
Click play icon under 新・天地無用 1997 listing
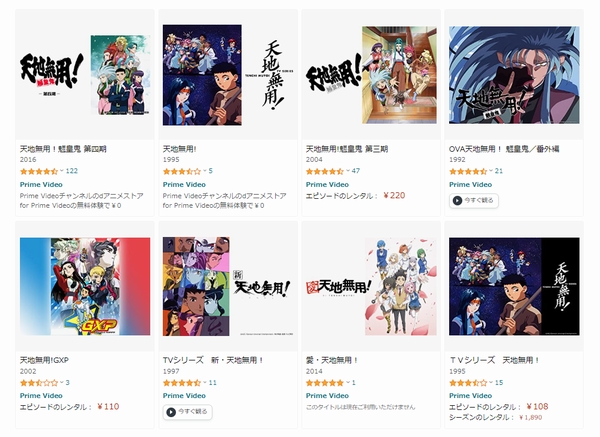pos(171,412)
